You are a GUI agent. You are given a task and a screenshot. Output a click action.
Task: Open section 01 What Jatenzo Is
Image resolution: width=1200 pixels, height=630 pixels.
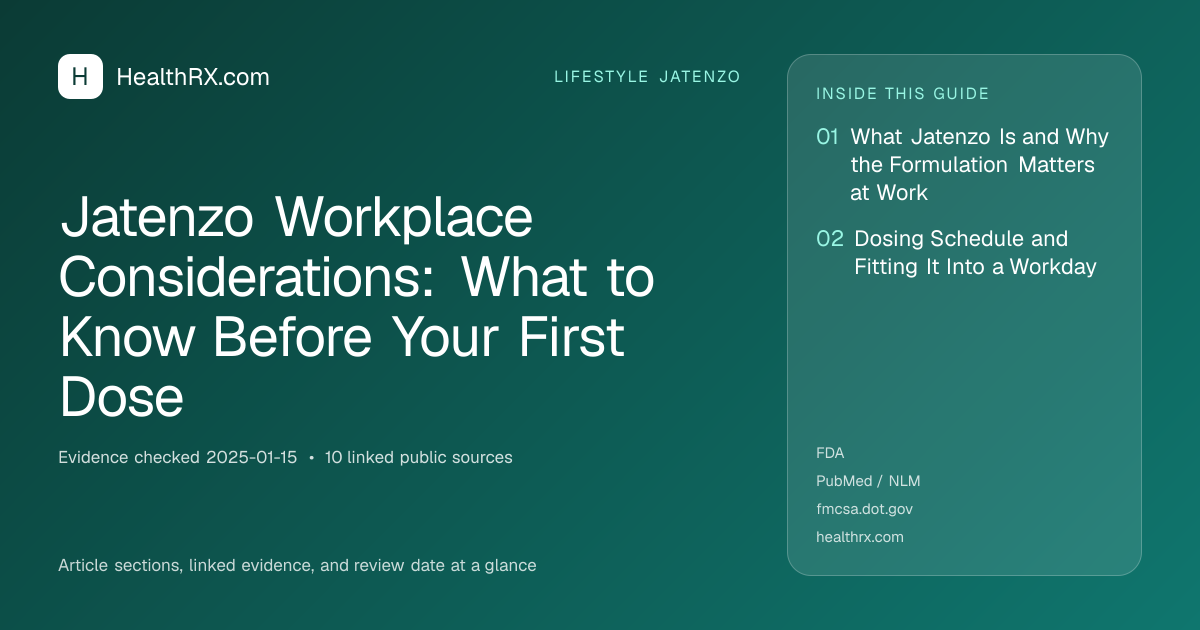tap(980, 165)
